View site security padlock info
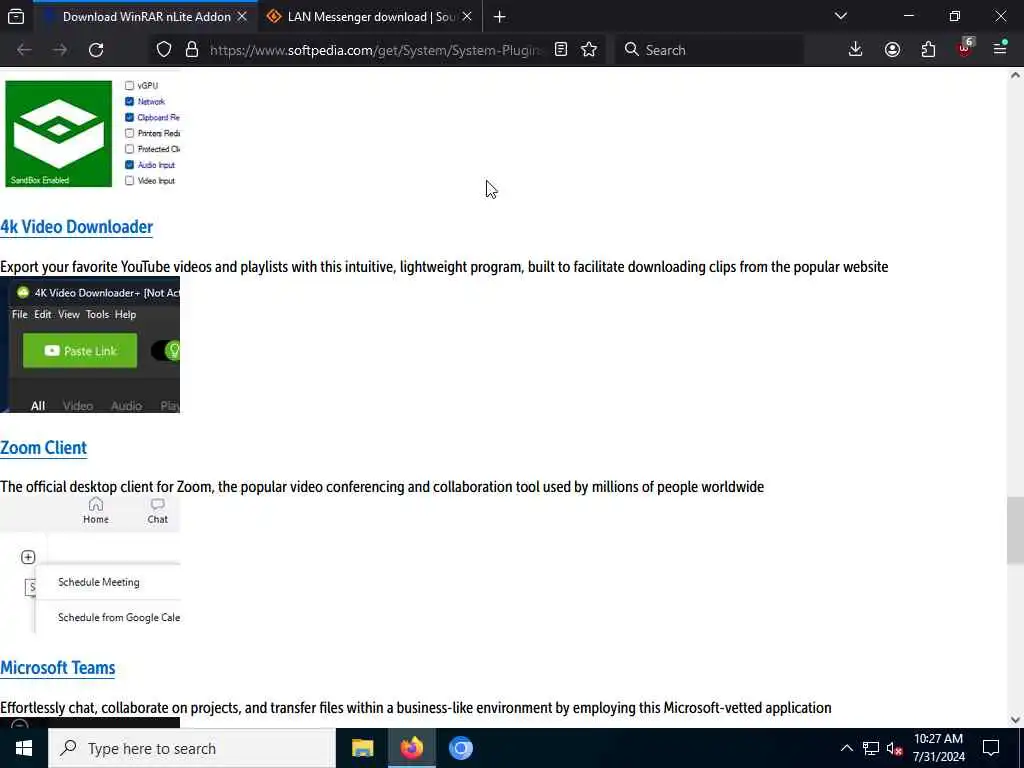 (191, 50)
